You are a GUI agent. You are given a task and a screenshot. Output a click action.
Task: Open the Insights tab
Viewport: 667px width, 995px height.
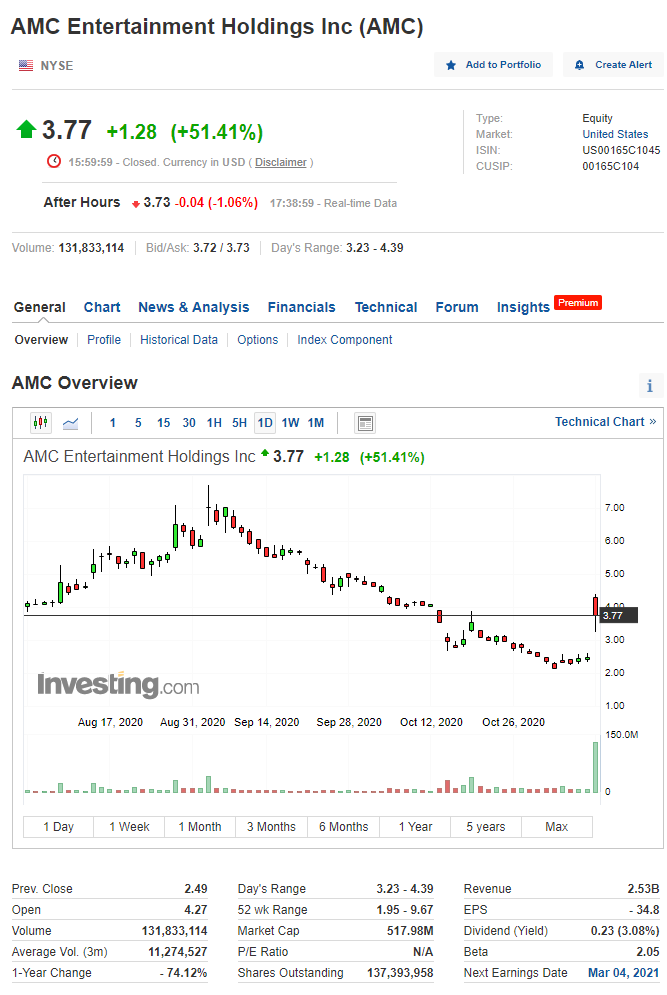coord(523,307)
